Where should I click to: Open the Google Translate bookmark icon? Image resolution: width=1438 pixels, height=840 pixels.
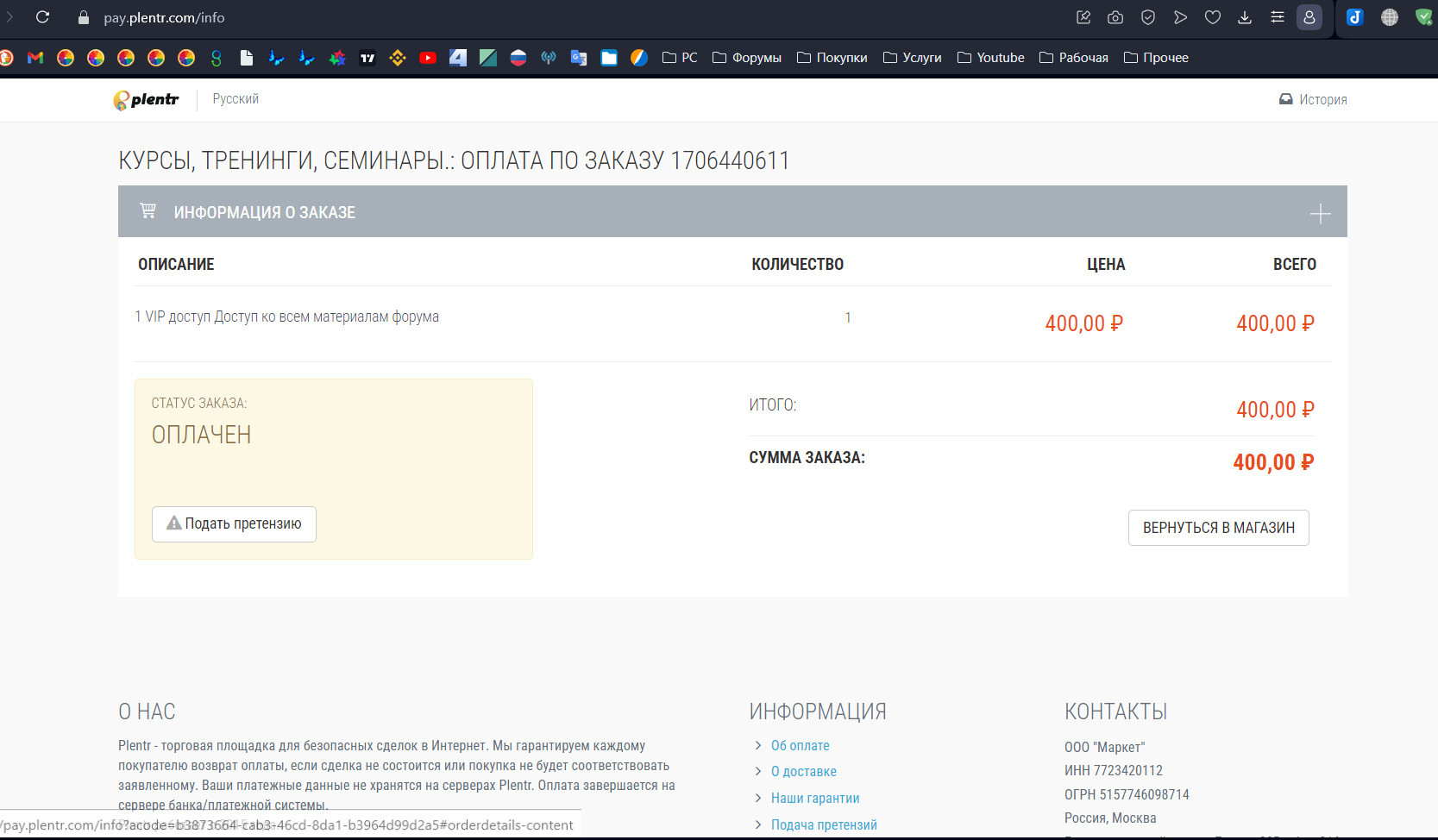coord(579,58)
